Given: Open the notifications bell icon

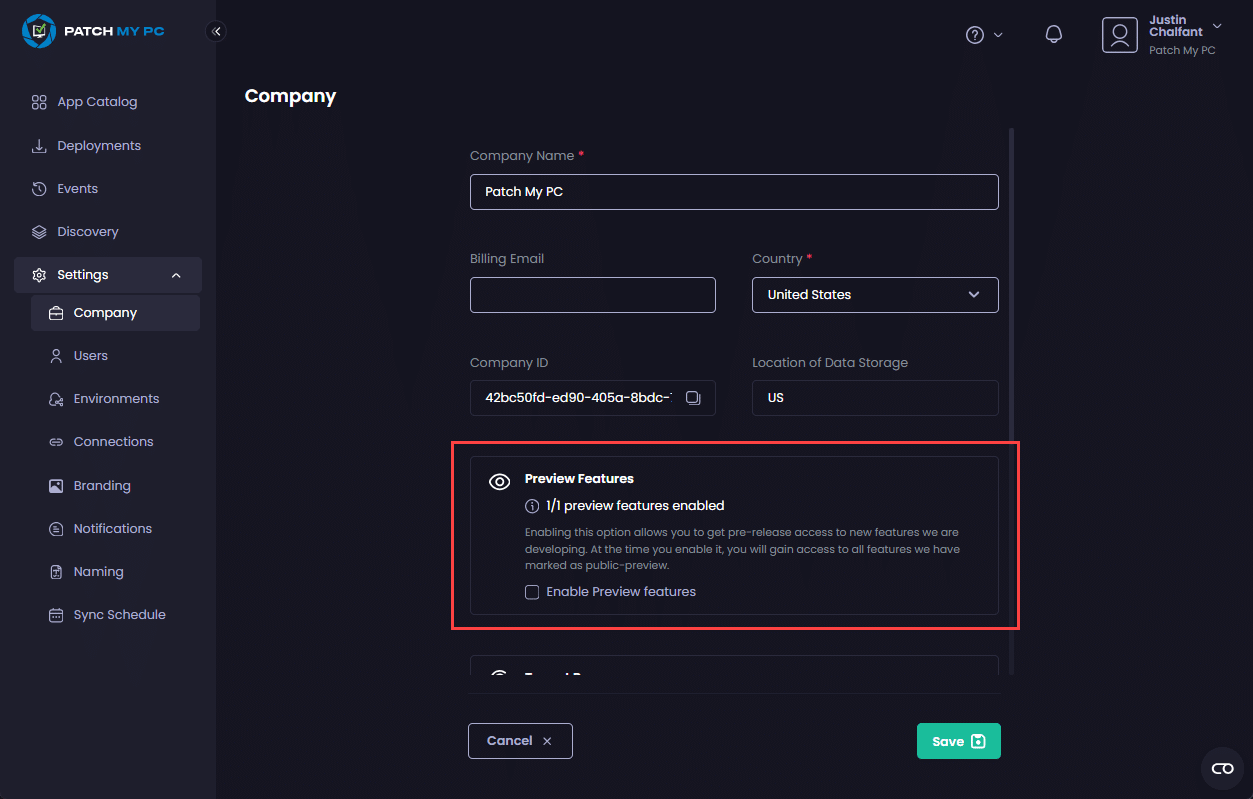Looking at the screenshot, I should [x=1053, y=35].
